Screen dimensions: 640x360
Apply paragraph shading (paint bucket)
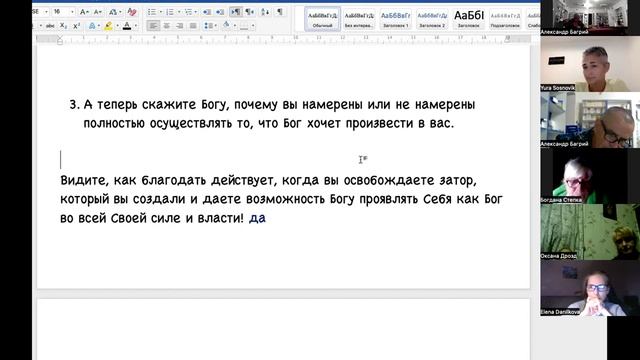click(227, 26)
